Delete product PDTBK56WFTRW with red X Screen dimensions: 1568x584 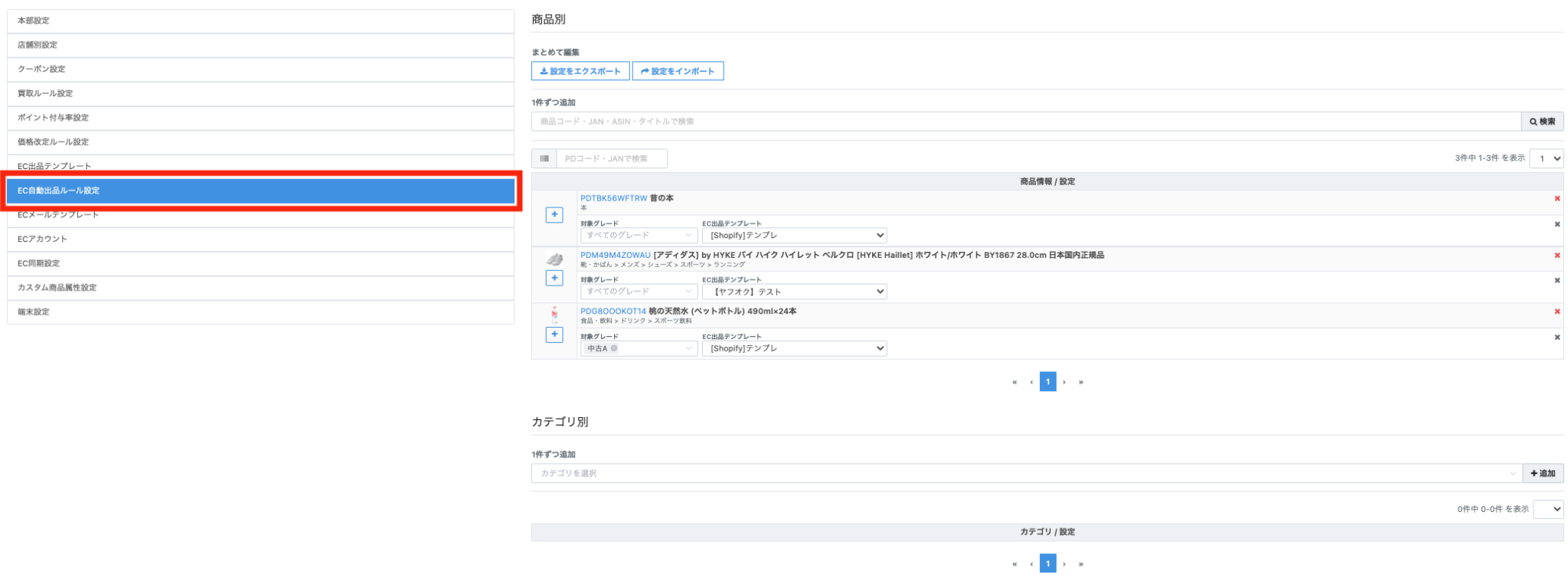click(1557, 199)
